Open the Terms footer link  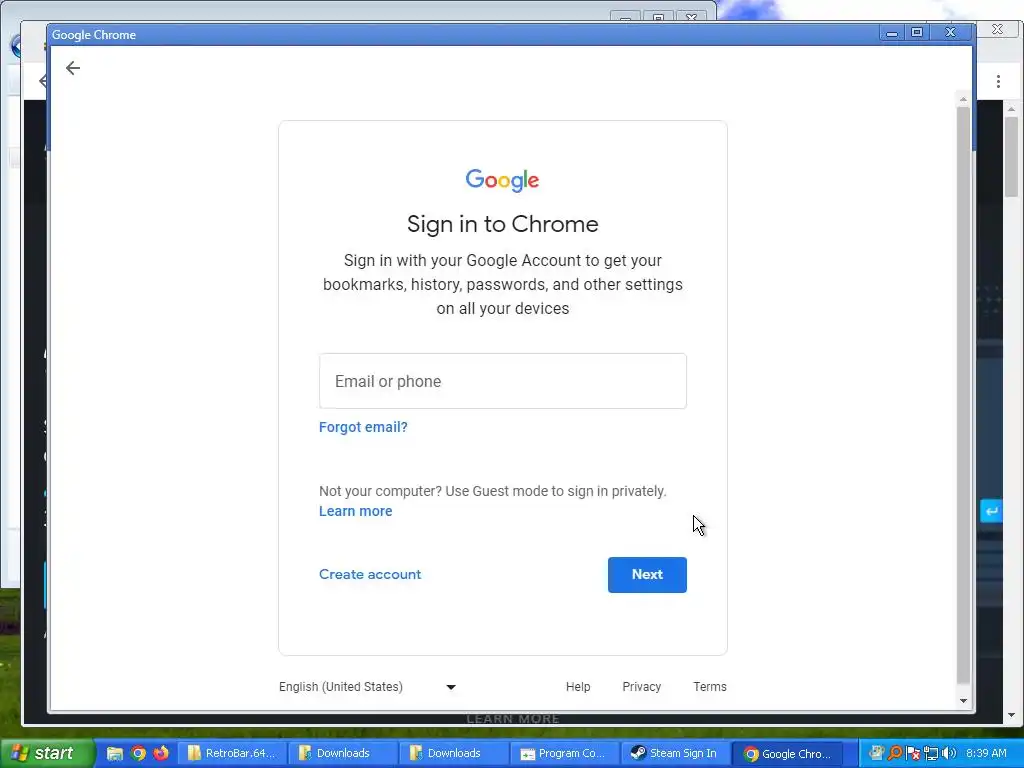pyautogui.click(x=709, y=686)
